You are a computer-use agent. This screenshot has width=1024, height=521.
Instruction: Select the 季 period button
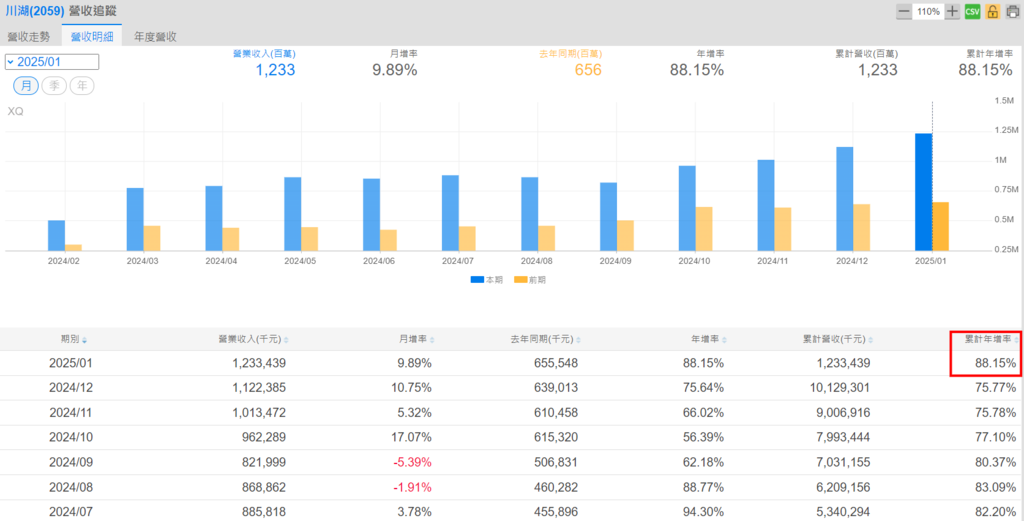tap(54, 86)
